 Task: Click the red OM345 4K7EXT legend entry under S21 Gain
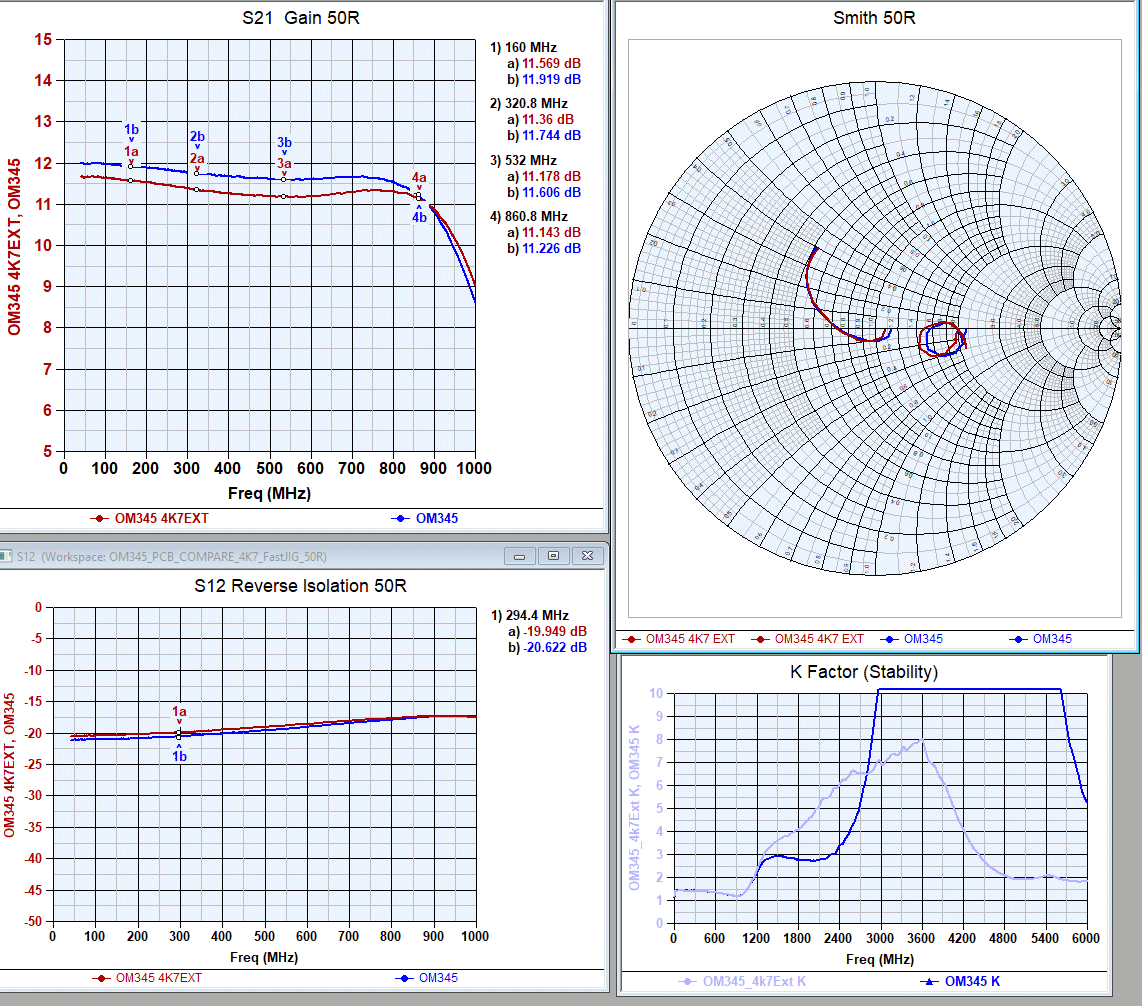149,519
